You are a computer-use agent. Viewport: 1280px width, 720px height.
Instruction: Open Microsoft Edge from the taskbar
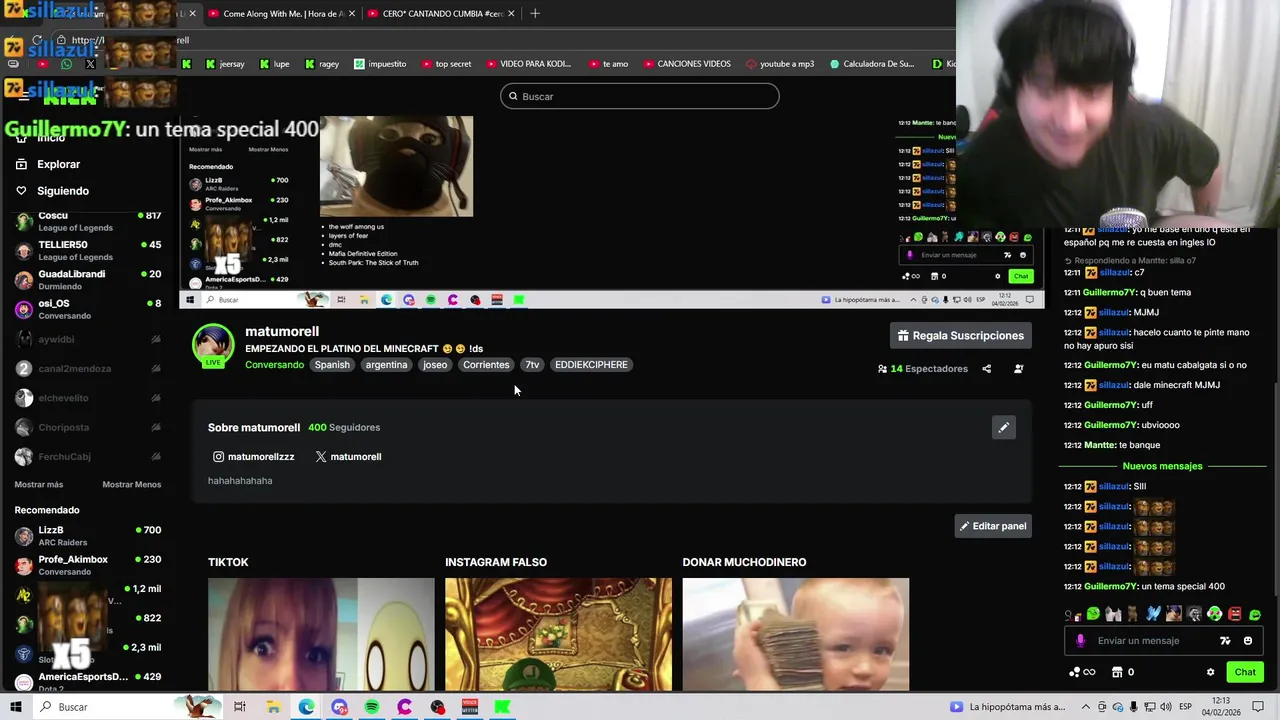tap(306, 707)
